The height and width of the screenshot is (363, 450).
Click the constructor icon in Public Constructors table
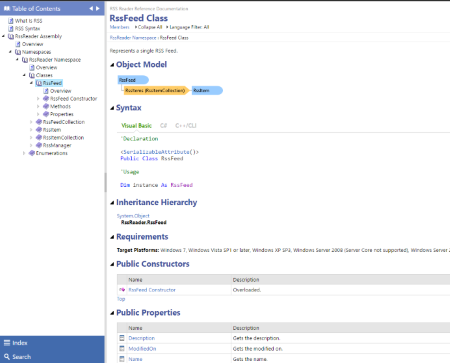point(122,290)
